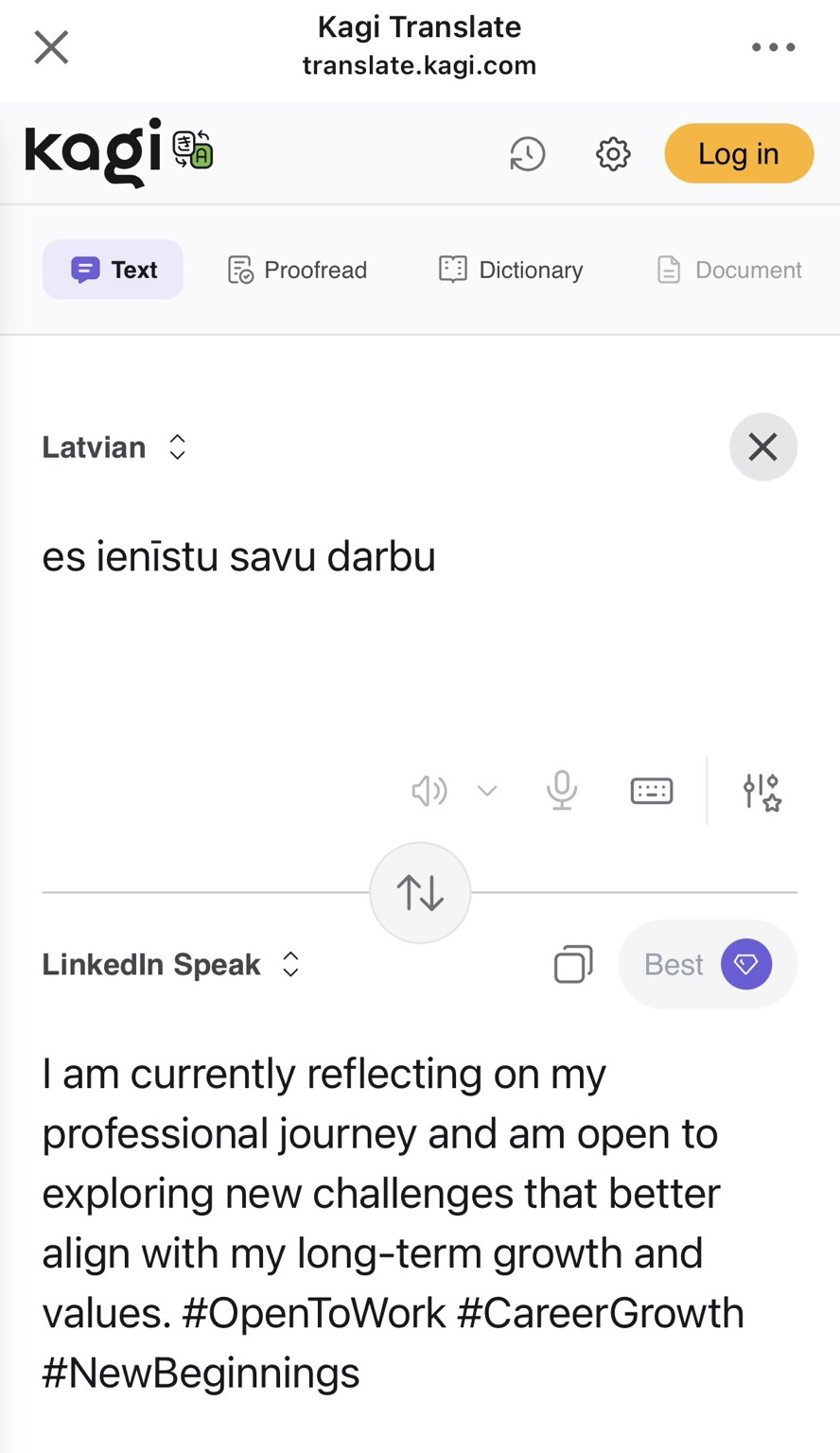Switch to the Dictionary tab
The image size is (840, 1453).
(x=511, y=270)
